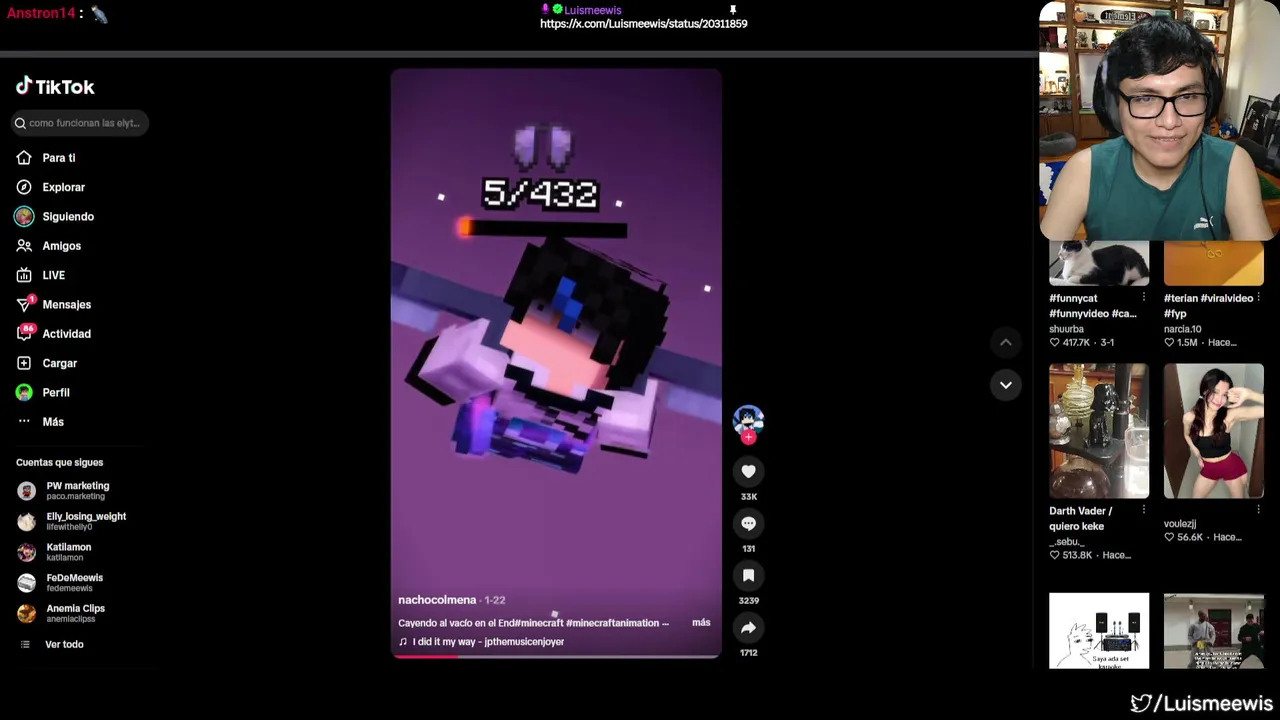Click the LIVE broadcast icon
This screenshot has width=1280, height=720.
24,275
